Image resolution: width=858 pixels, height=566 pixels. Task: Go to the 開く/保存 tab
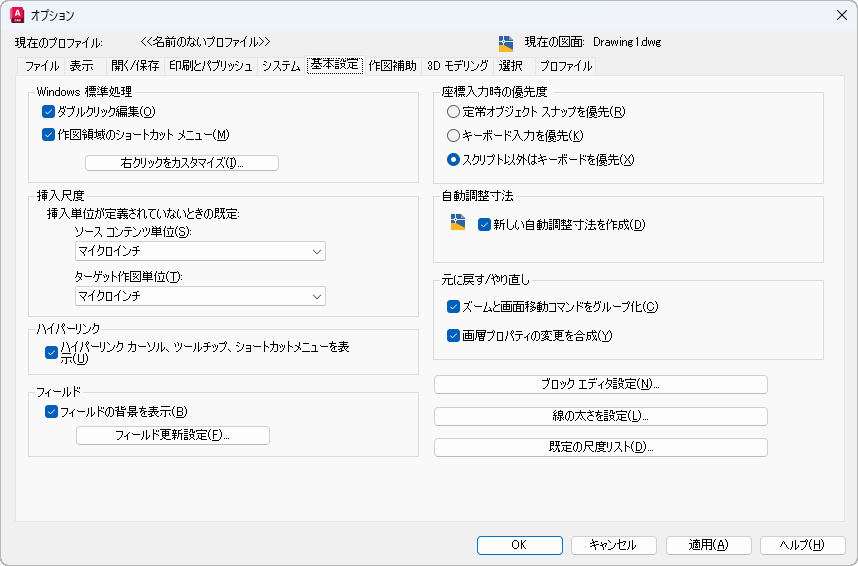pyautogui.click(x=135, y=66)
